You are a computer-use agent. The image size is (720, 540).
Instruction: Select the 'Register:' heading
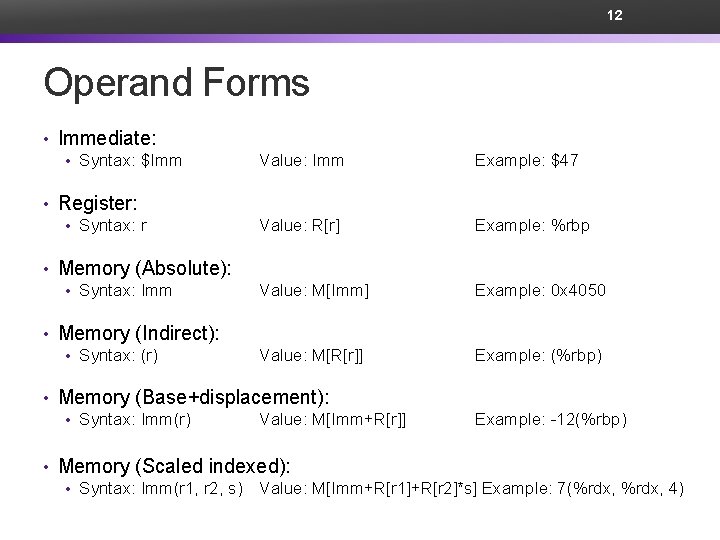(x=98, y=203)
